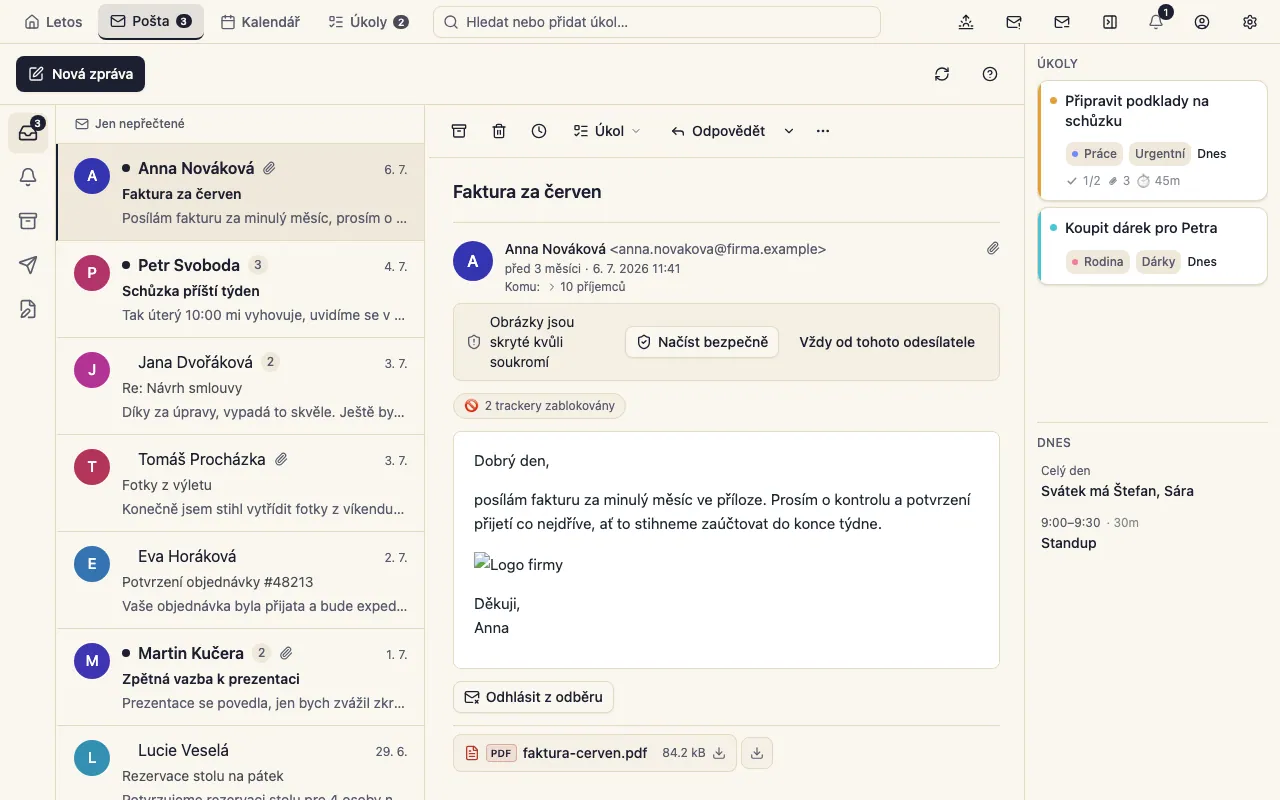Click Vždy od tohoto odesílatele
Image resolution: width=1280 pixels, height=800 pixels.
click(x=887, y=342)
